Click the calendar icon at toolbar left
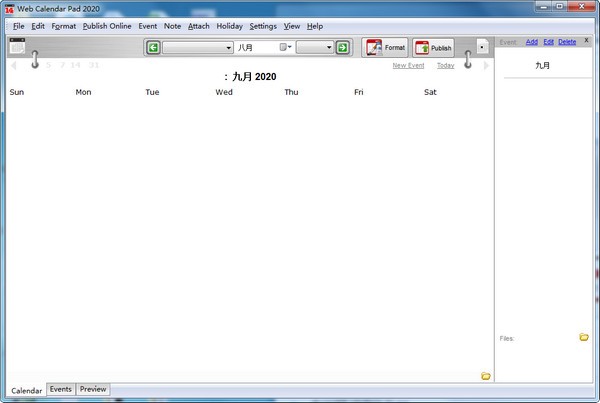Image resolution: width=600 pixels, height=403 pixels. pyautogui.click(x=17, y=46)
